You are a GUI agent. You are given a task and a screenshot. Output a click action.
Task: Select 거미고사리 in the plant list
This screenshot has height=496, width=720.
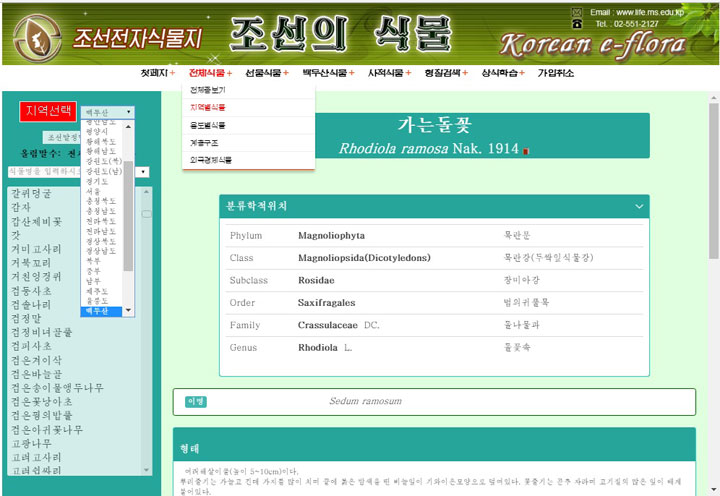(x=36, y=249)
